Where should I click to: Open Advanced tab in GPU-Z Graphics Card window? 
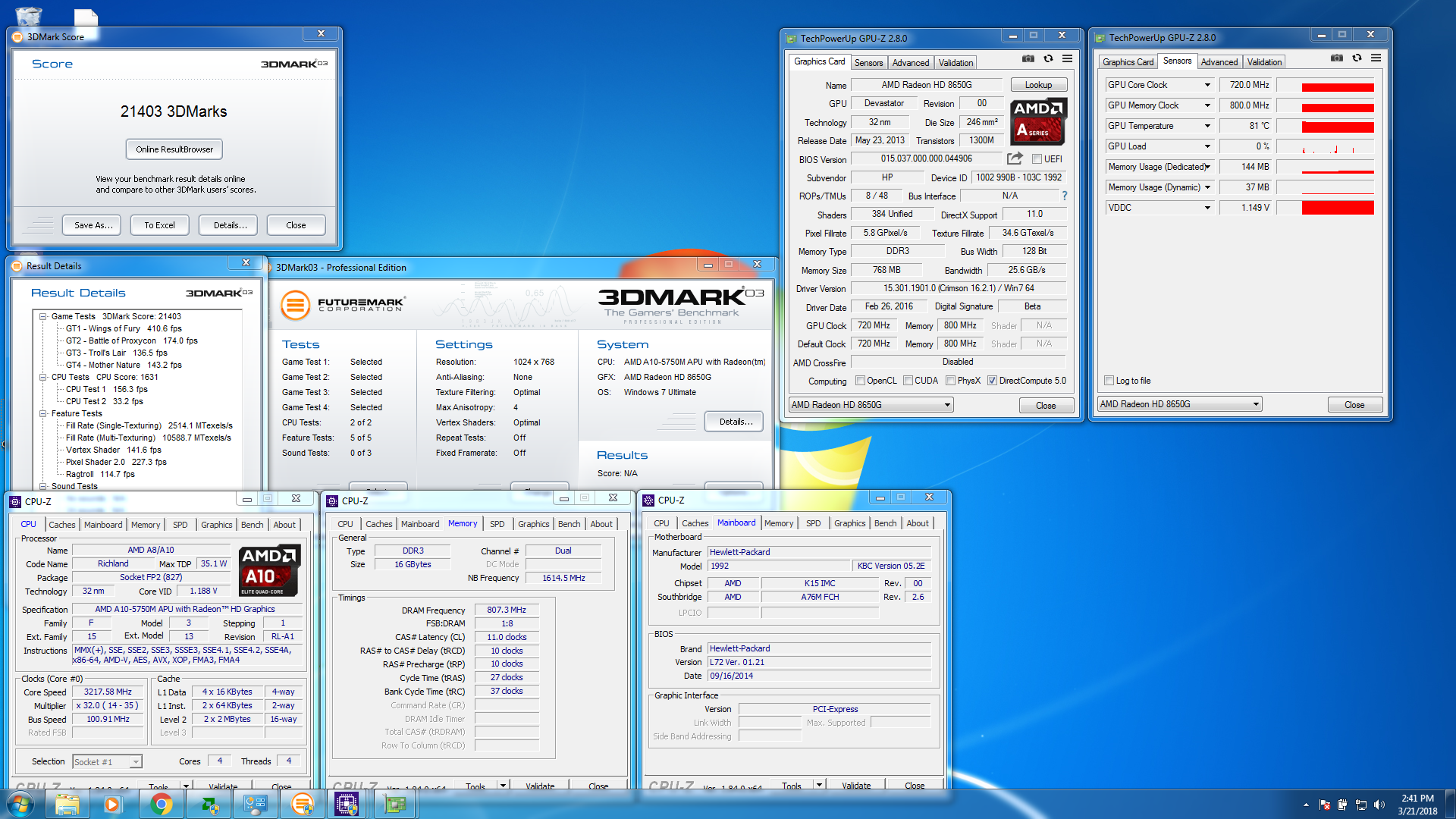point(910,63)
